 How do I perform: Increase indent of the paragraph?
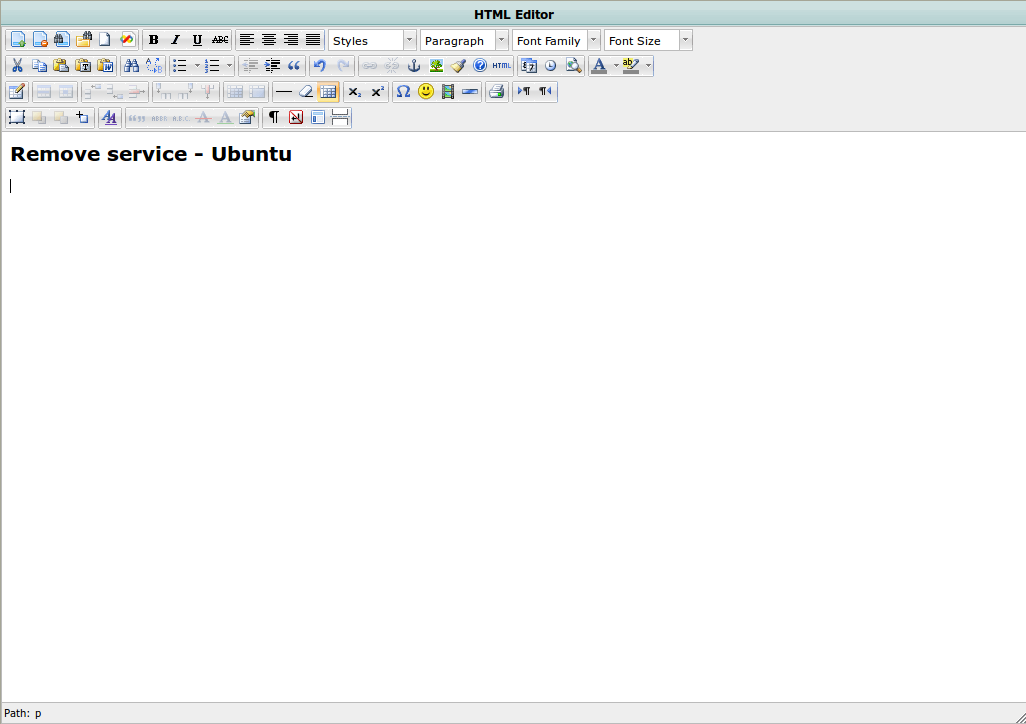tap(272, 65)
